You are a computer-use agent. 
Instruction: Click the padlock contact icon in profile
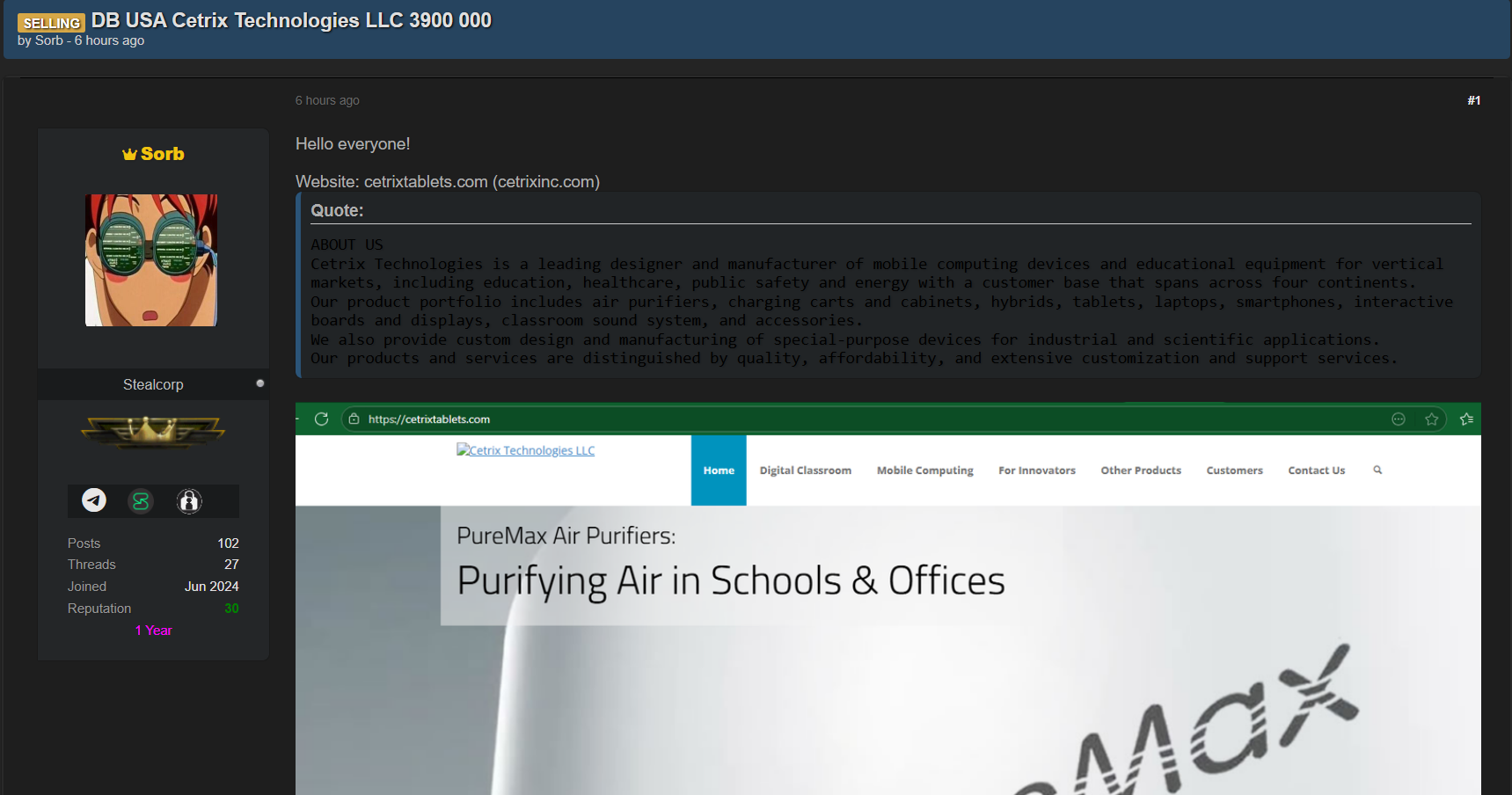point(189,501)
